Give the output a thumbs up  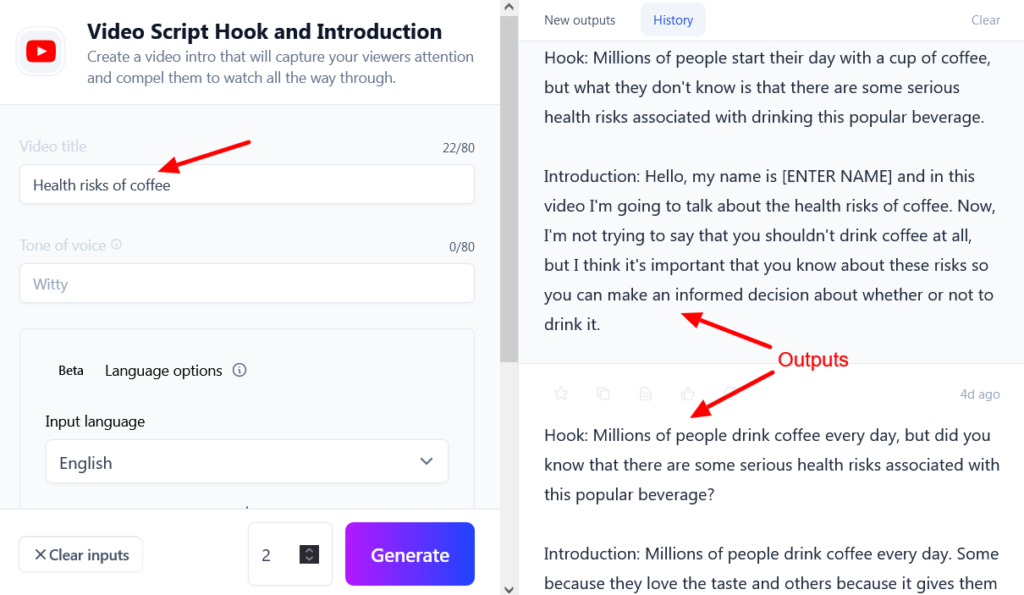(687, 393)
